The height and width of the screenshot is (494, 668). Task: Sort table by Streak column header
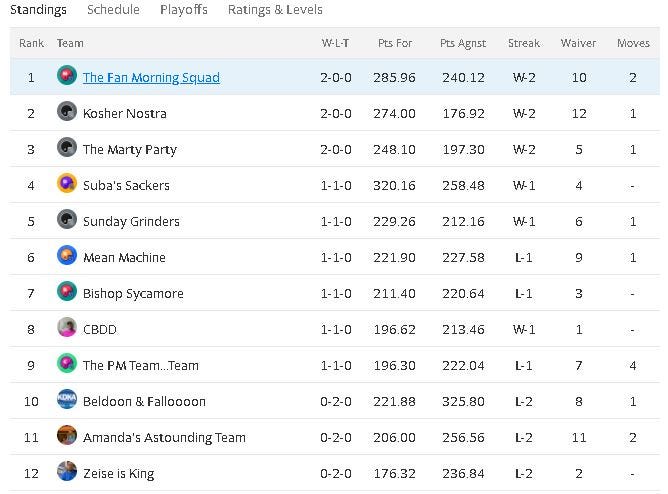coord(524,44)
